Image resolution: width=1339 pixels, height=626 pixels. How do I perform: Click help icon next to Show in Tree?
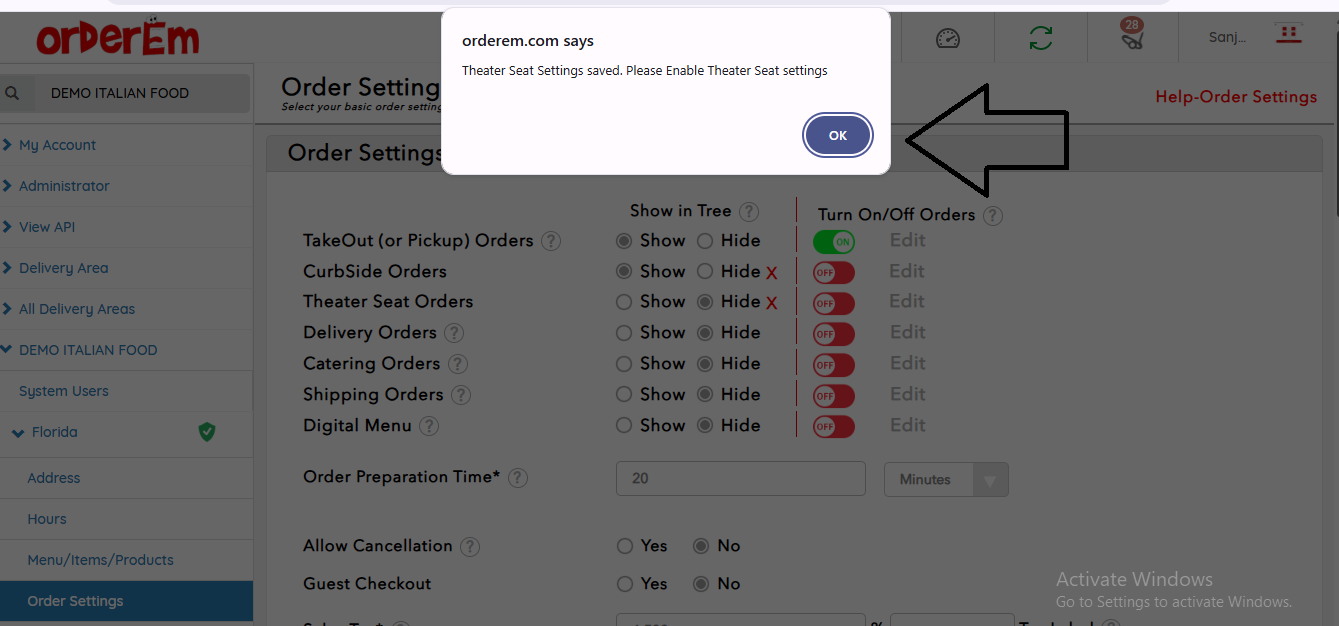(749, 212)
